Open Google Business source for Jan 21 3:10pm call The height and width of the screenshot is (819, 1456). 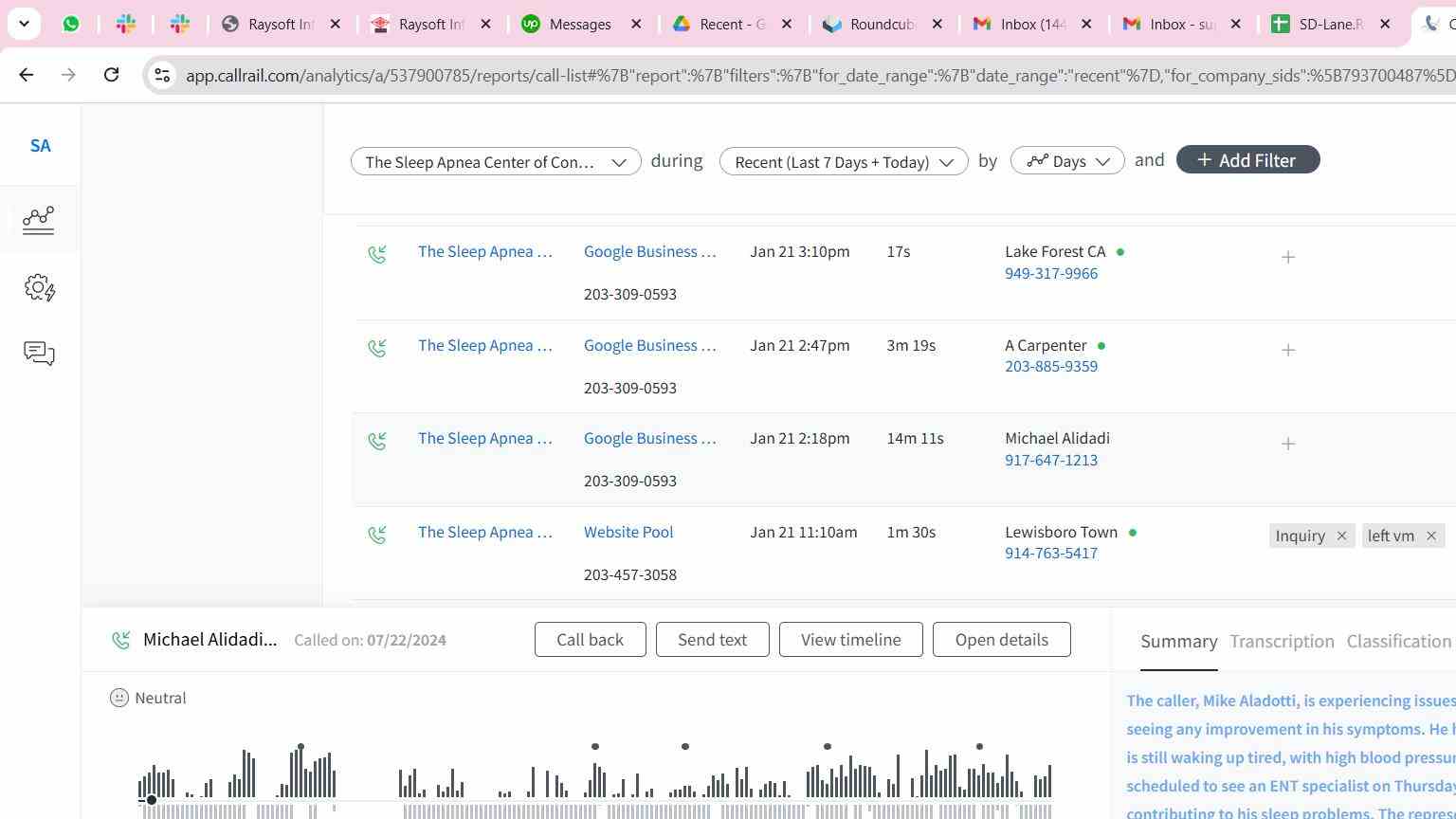click(x=650, y=251)
